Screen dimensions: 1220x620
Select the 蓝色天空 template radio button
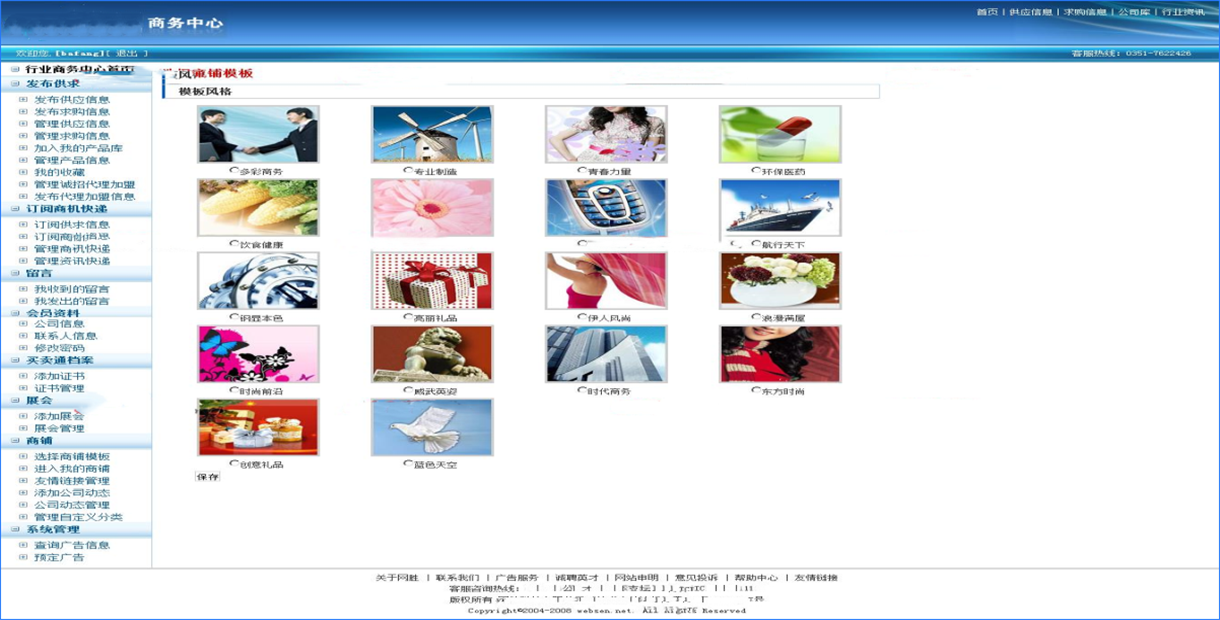tap(408, 464)
